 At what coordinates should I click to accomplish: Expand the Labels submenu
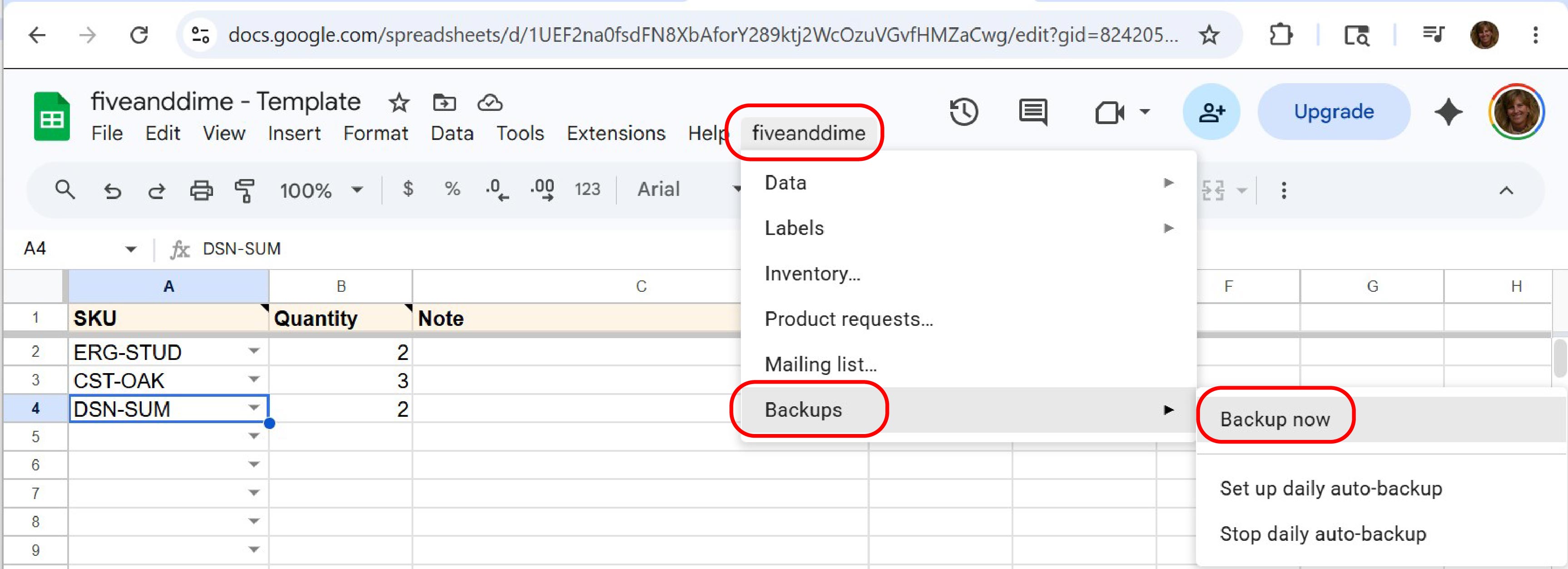[968, 229]
